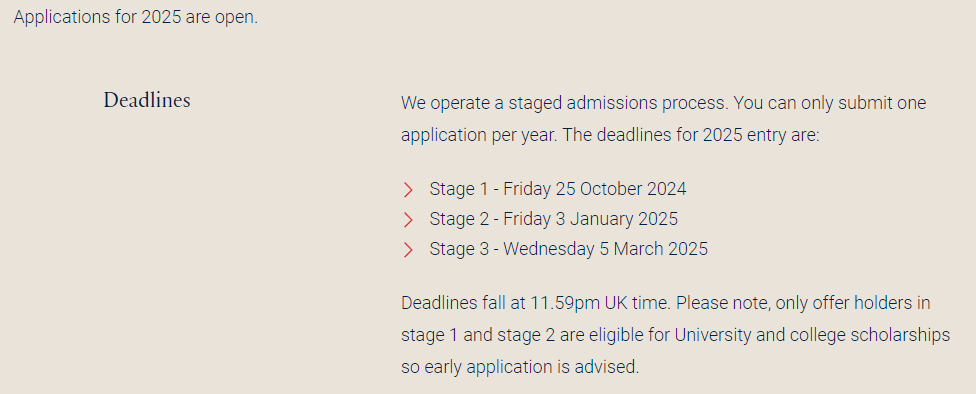
Task: Click the 'Wednesday 5 March 2025' date
Action: [605, 248]
